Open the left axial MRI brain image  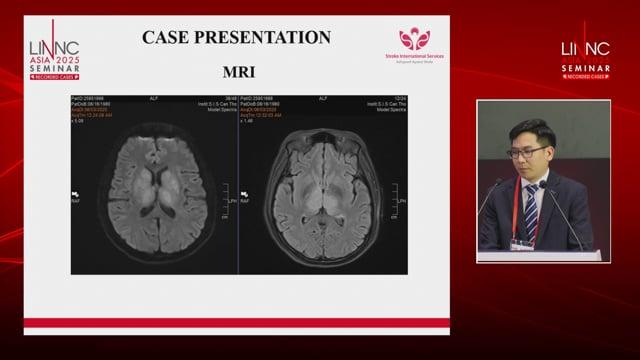[155, 185]
